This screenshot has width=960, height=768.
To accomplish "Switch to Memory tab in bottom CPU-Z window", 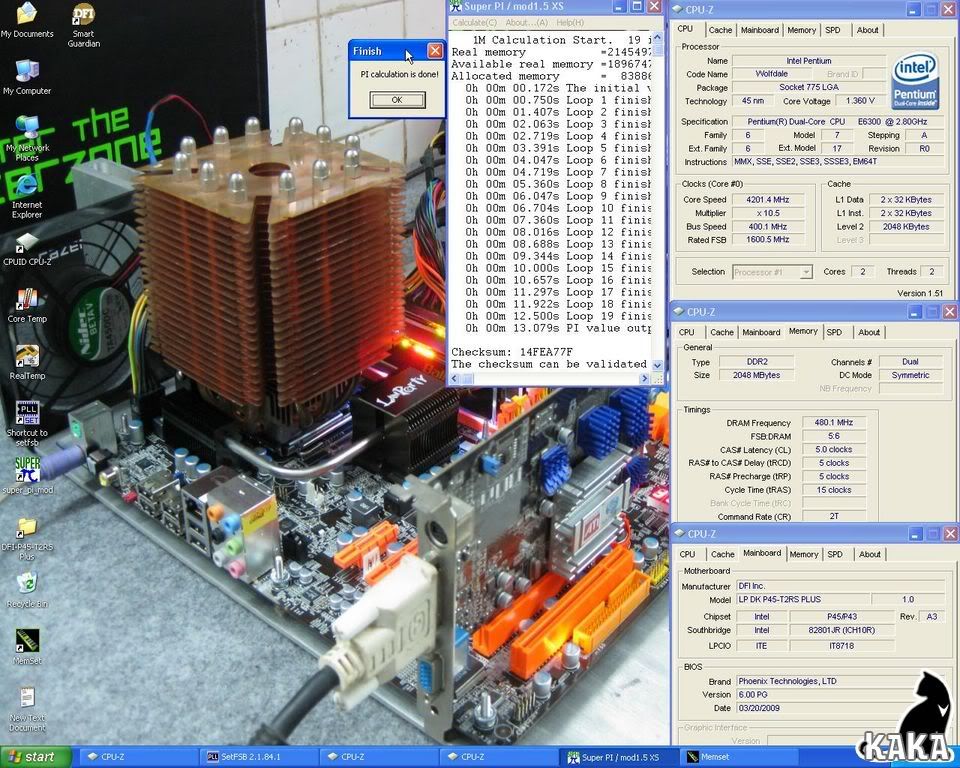I will (804, 554).
